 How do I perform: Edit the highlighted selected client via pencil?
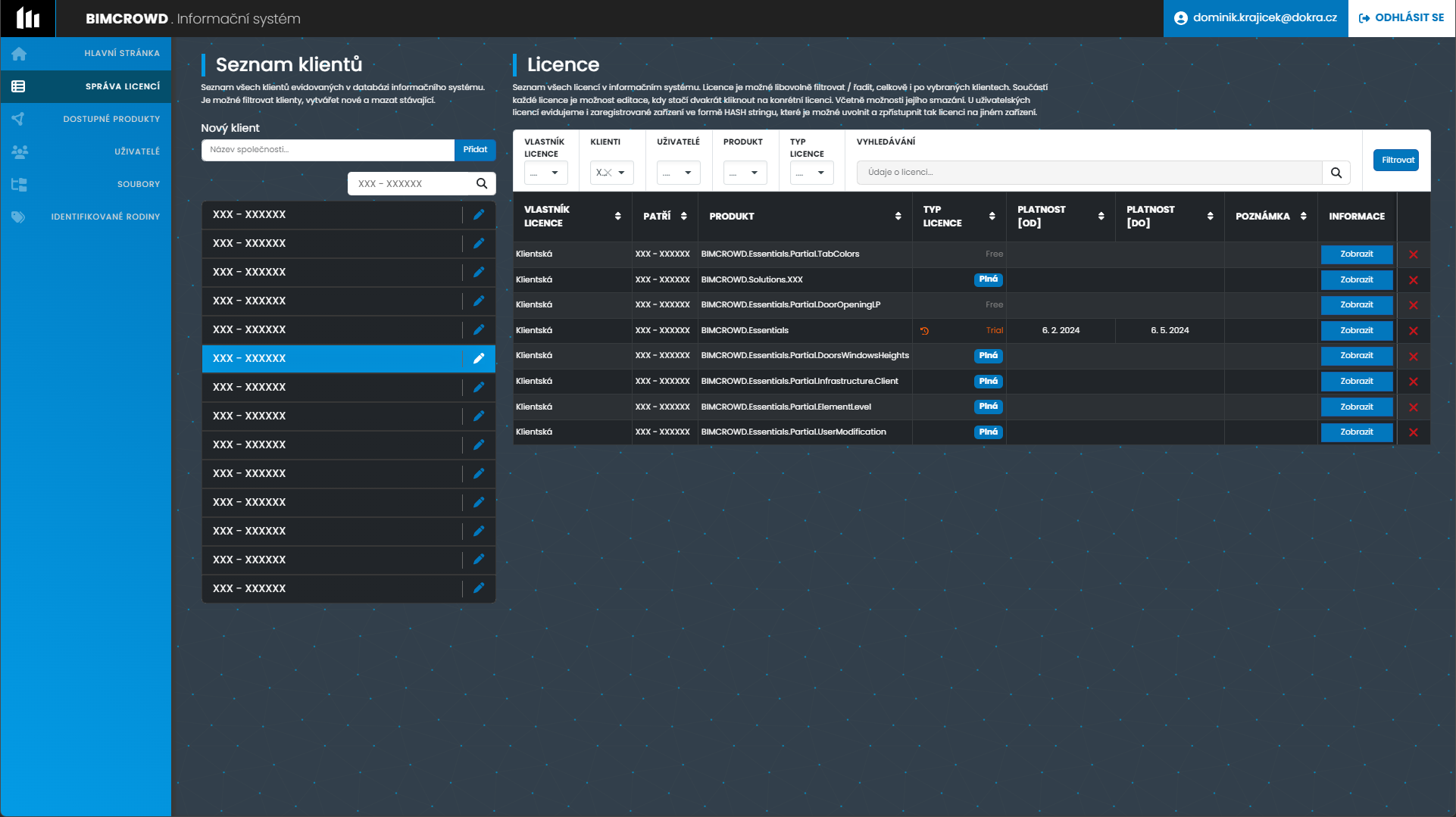point(479,359)
